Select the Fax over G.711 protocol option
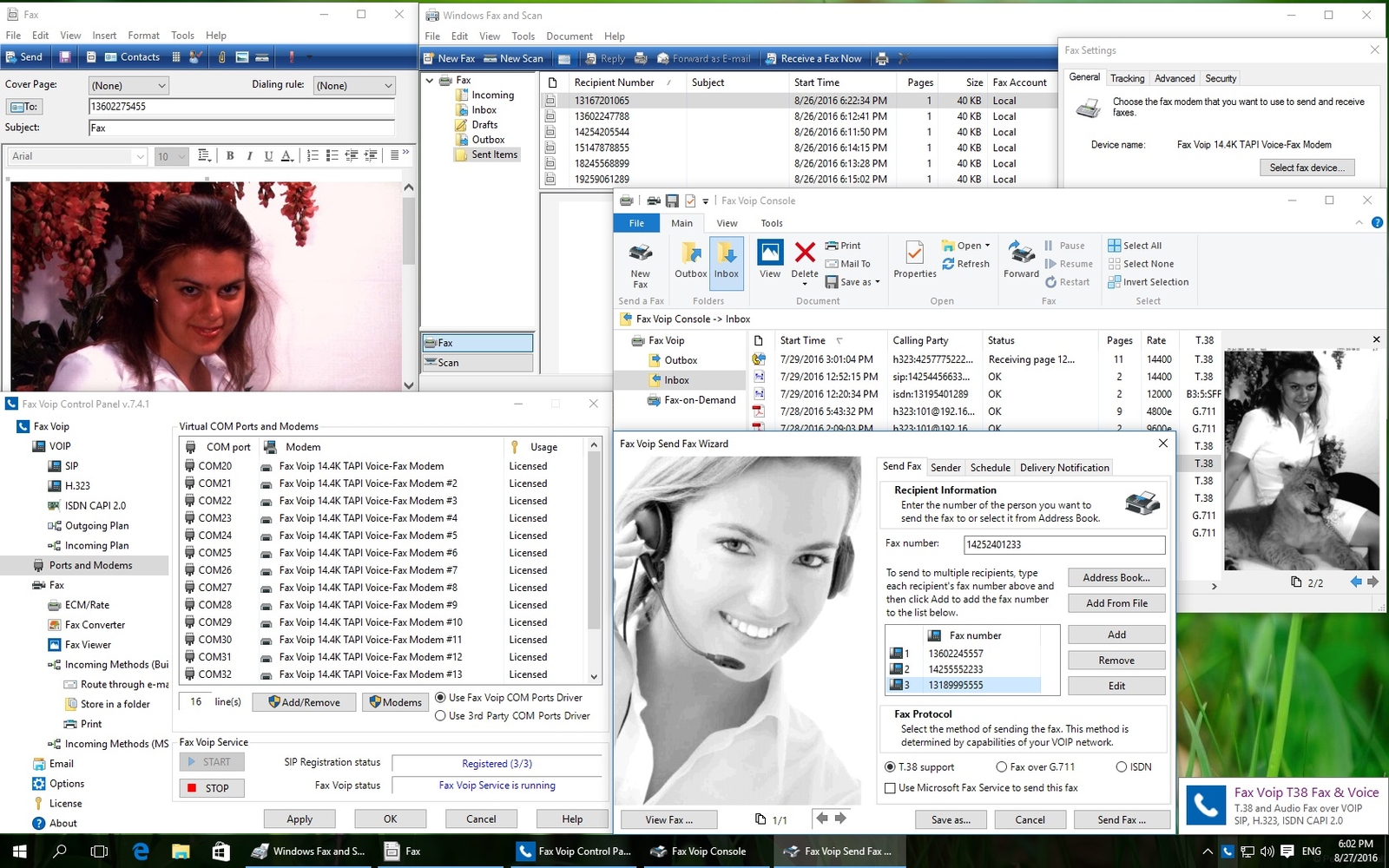The height and width of the screenshot is (868, 1389). coord(1002,767)
